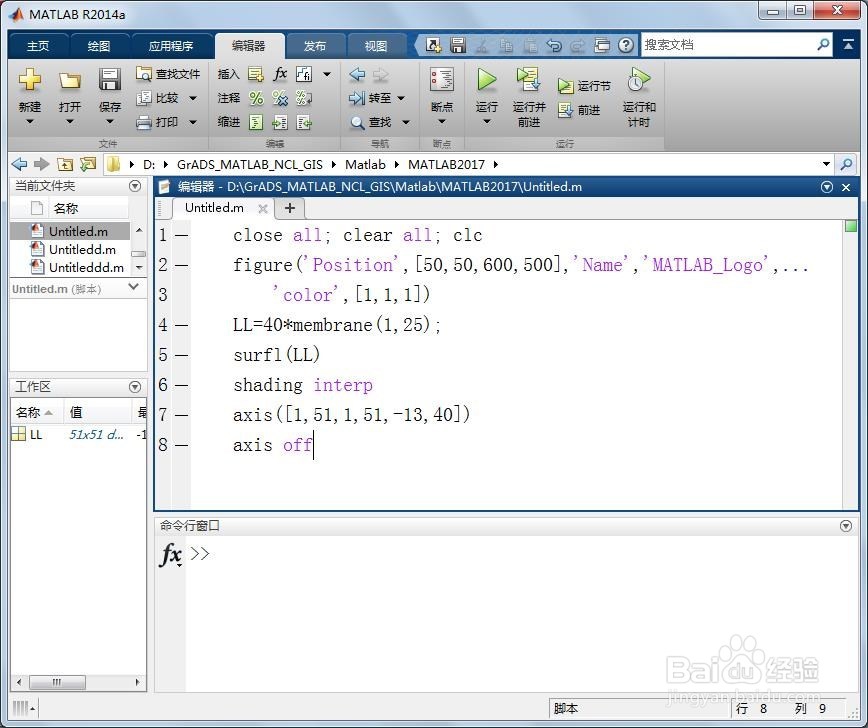Screen dimensions: 868x728
Task: Click the New (新建) file icon
Action: pos(29,80)
